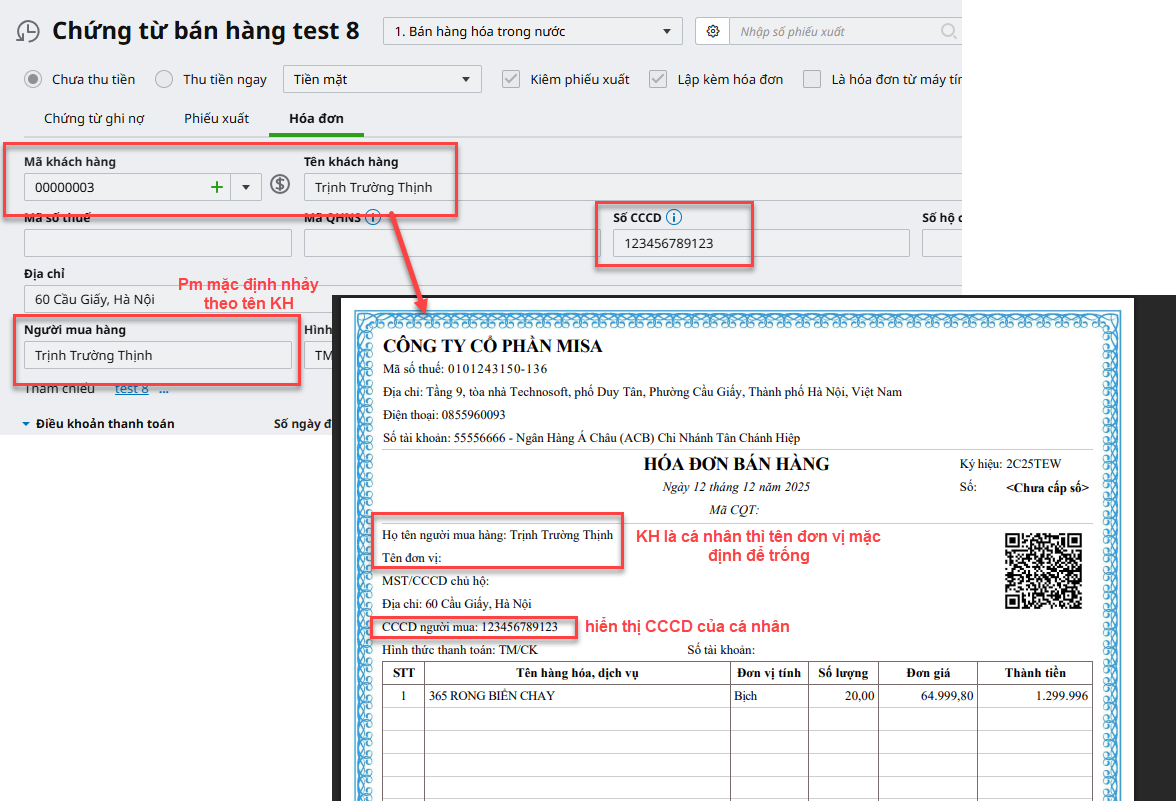Image resolution: width=1176 pixels, height=801 pixels.
Task: Select the 'Thu tiền ngay' radio option
Action: [x=165, y=79]
